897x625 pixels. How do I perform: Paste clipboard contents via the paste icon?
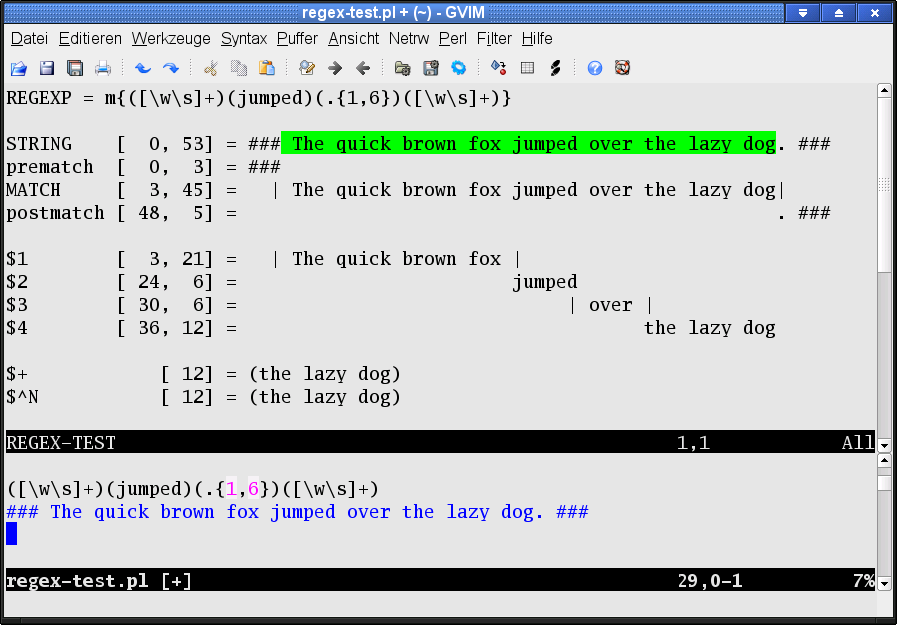tap(266, 68)
